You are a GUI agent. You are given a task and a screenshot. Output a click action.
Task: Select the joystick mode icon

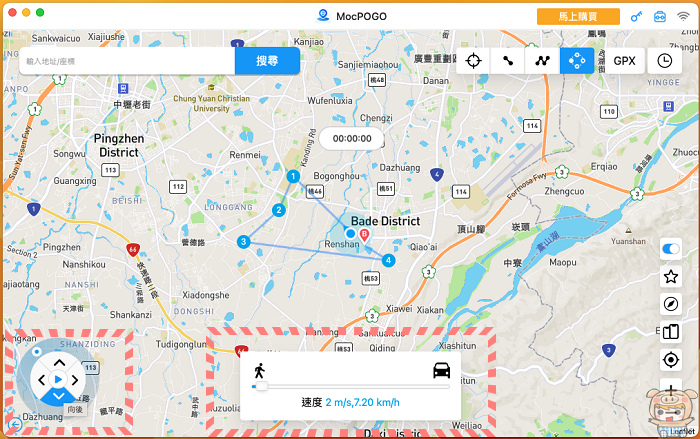click(577, 61)
